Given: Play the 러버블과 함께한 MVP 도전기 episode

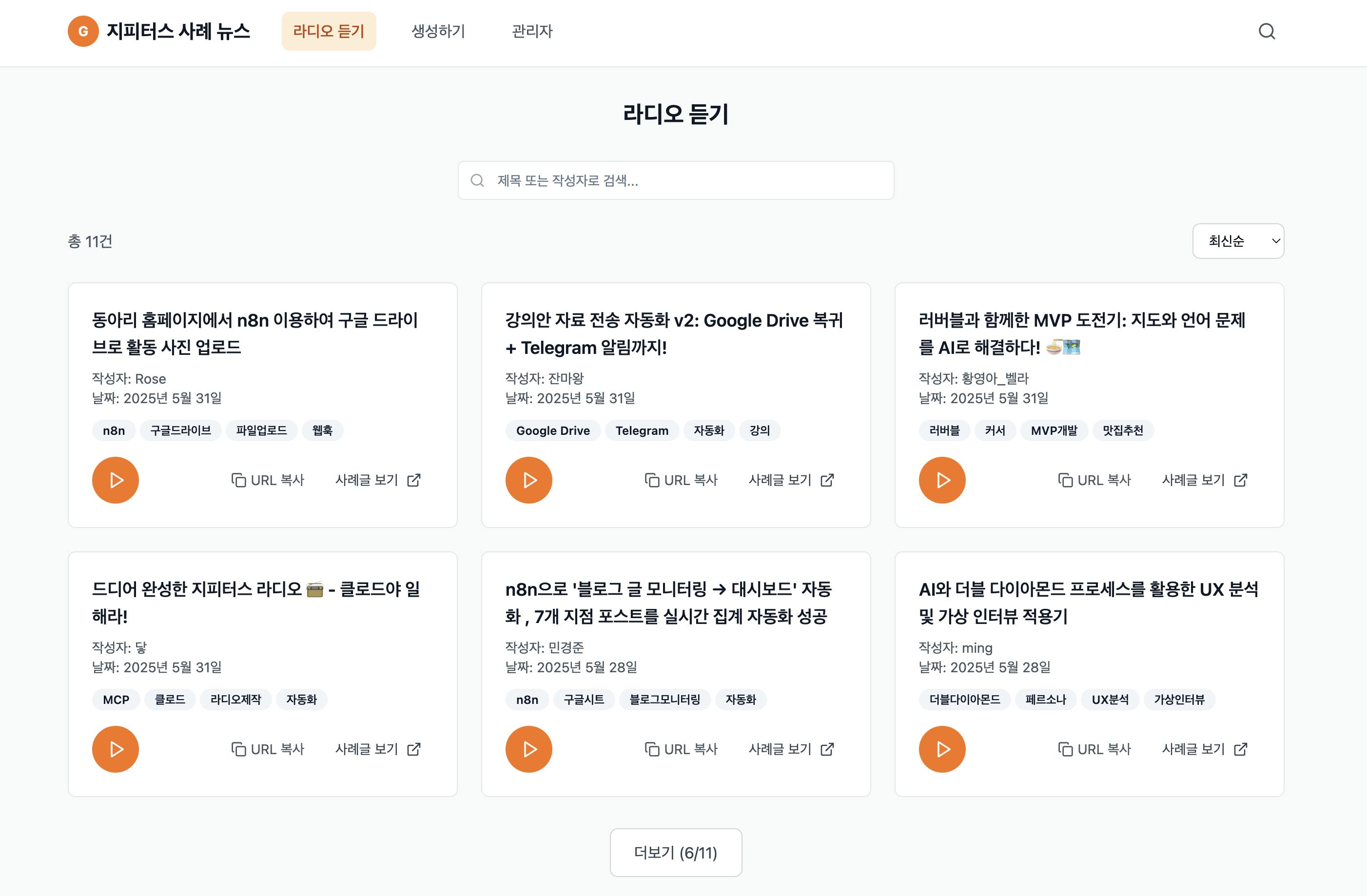Looking at the screenshot, I should 942,480.
